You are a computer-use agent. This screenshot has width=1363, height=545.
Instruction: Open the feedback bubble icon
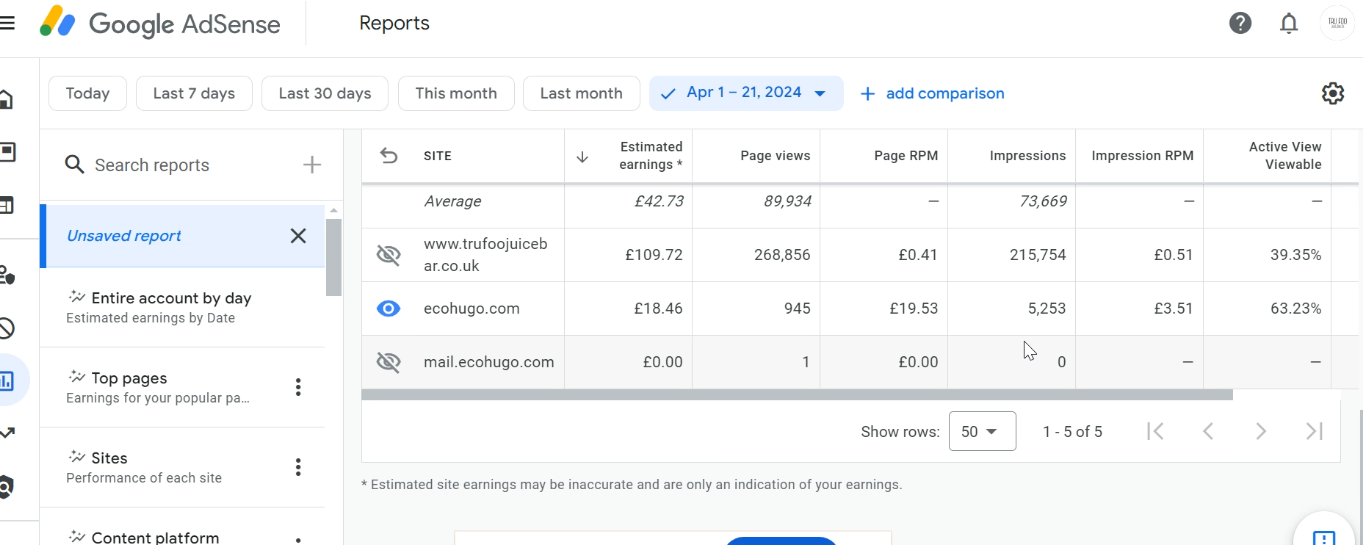coord(1325,537)
